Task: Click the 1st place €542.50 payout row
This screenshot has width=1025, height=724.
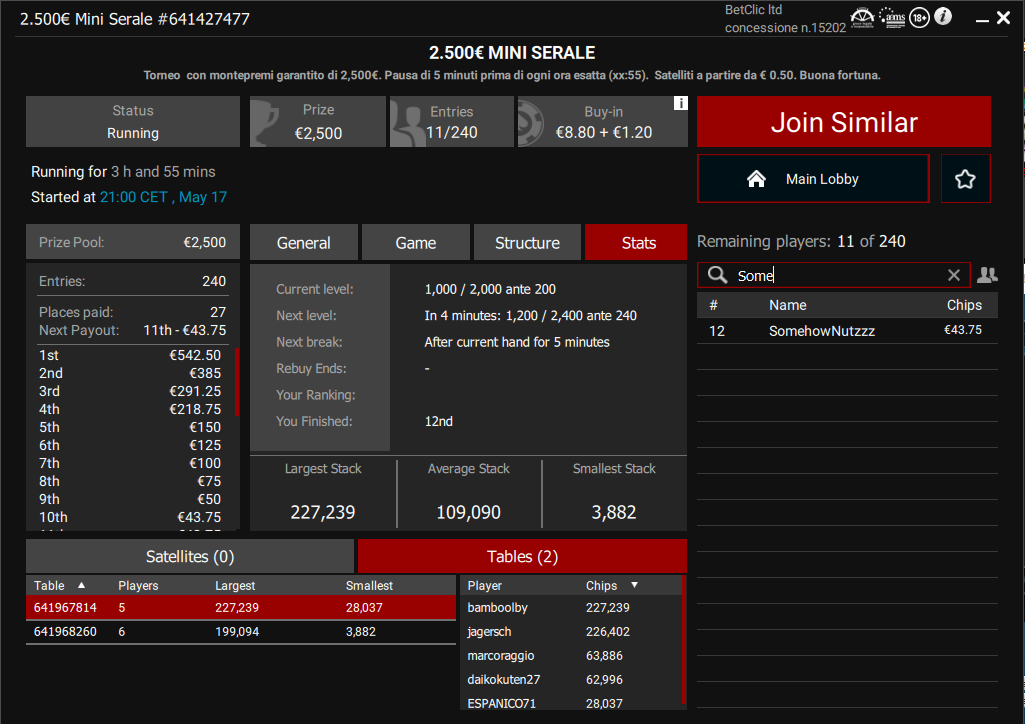Action: point(130,355)
